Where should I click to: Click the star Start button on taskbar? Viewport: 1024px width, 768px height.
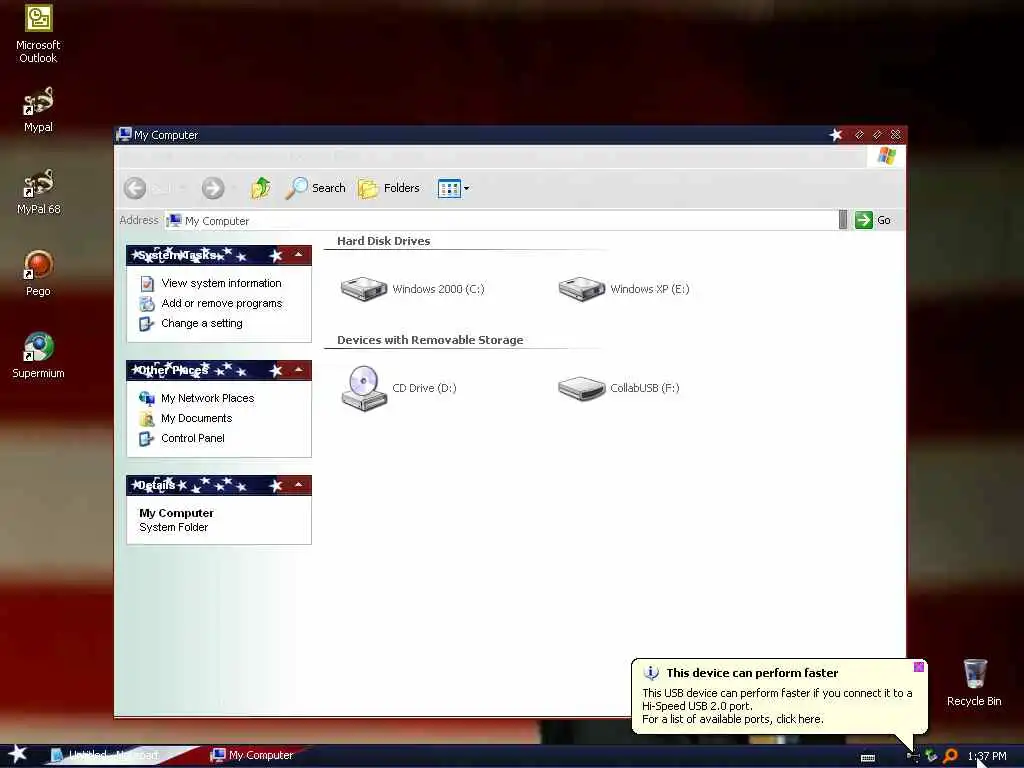click(18, 754)
